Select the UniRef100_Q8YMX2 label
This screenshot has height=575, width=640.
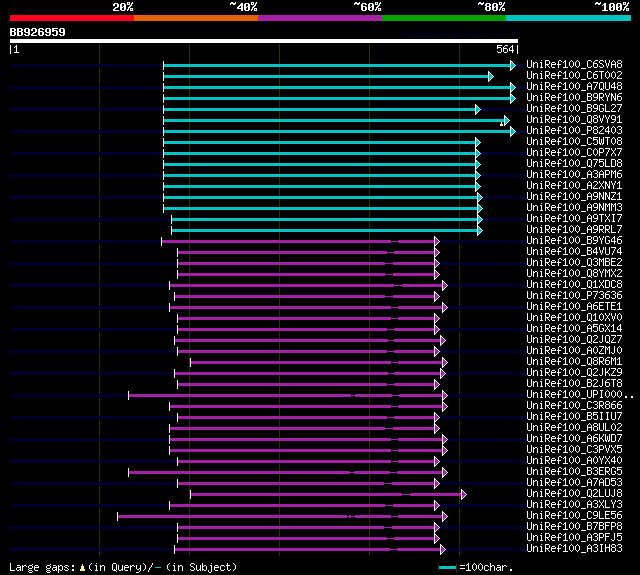tap(574, 274)
